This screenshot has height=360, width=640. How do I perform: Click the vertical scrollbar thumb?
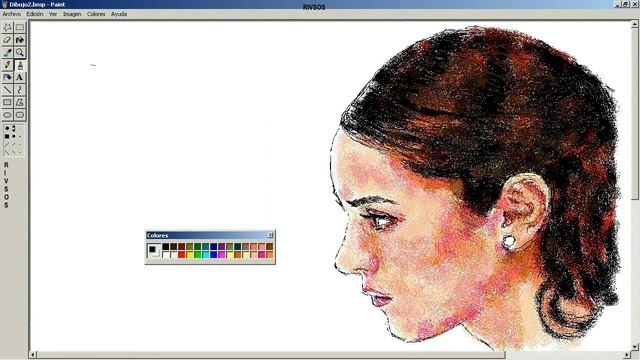click(635, 113)
